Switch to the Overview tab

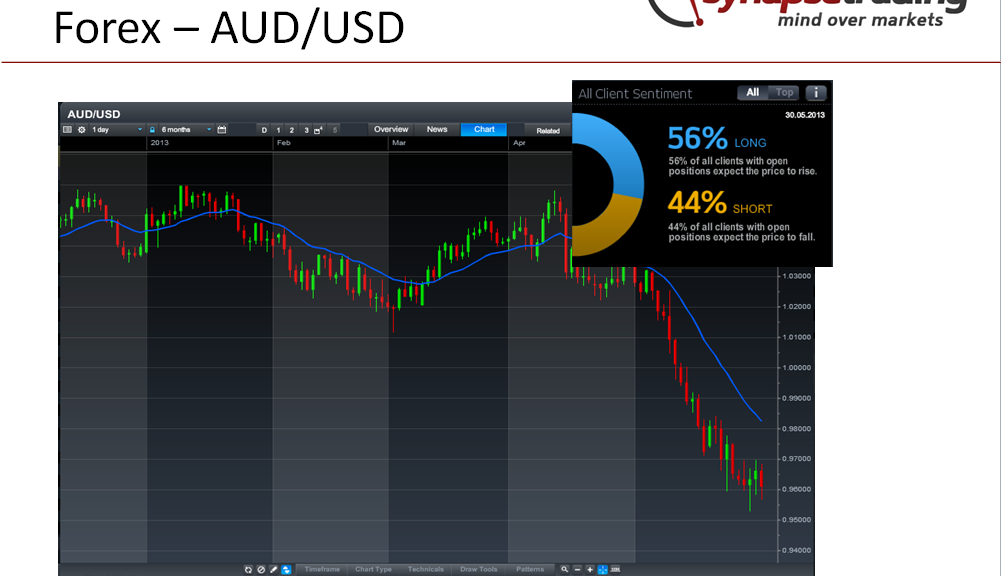[391, 130]
